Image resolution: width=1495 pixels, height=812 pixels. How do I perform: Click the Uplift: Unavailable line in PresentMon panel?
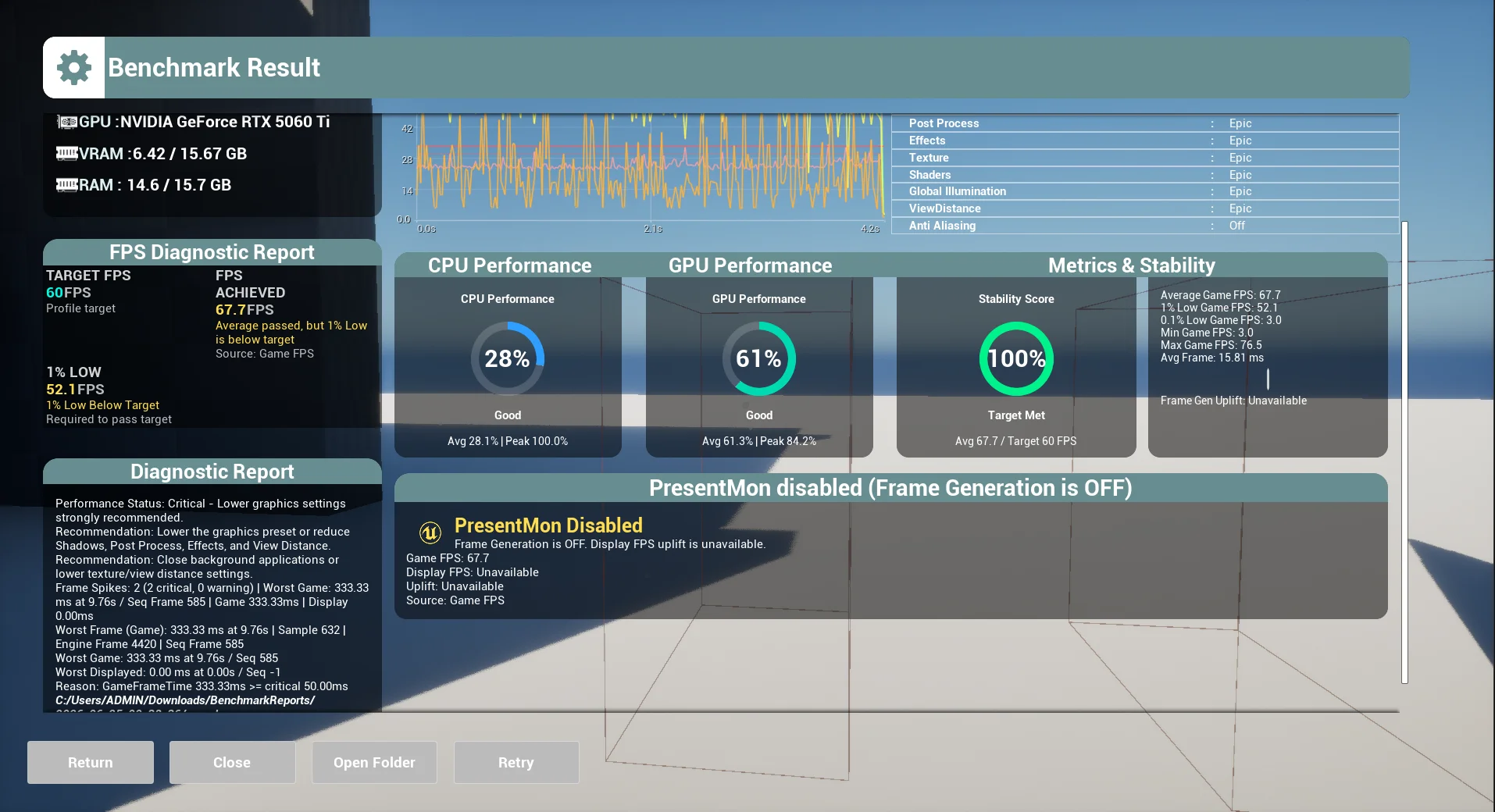(x=455, y=586)
